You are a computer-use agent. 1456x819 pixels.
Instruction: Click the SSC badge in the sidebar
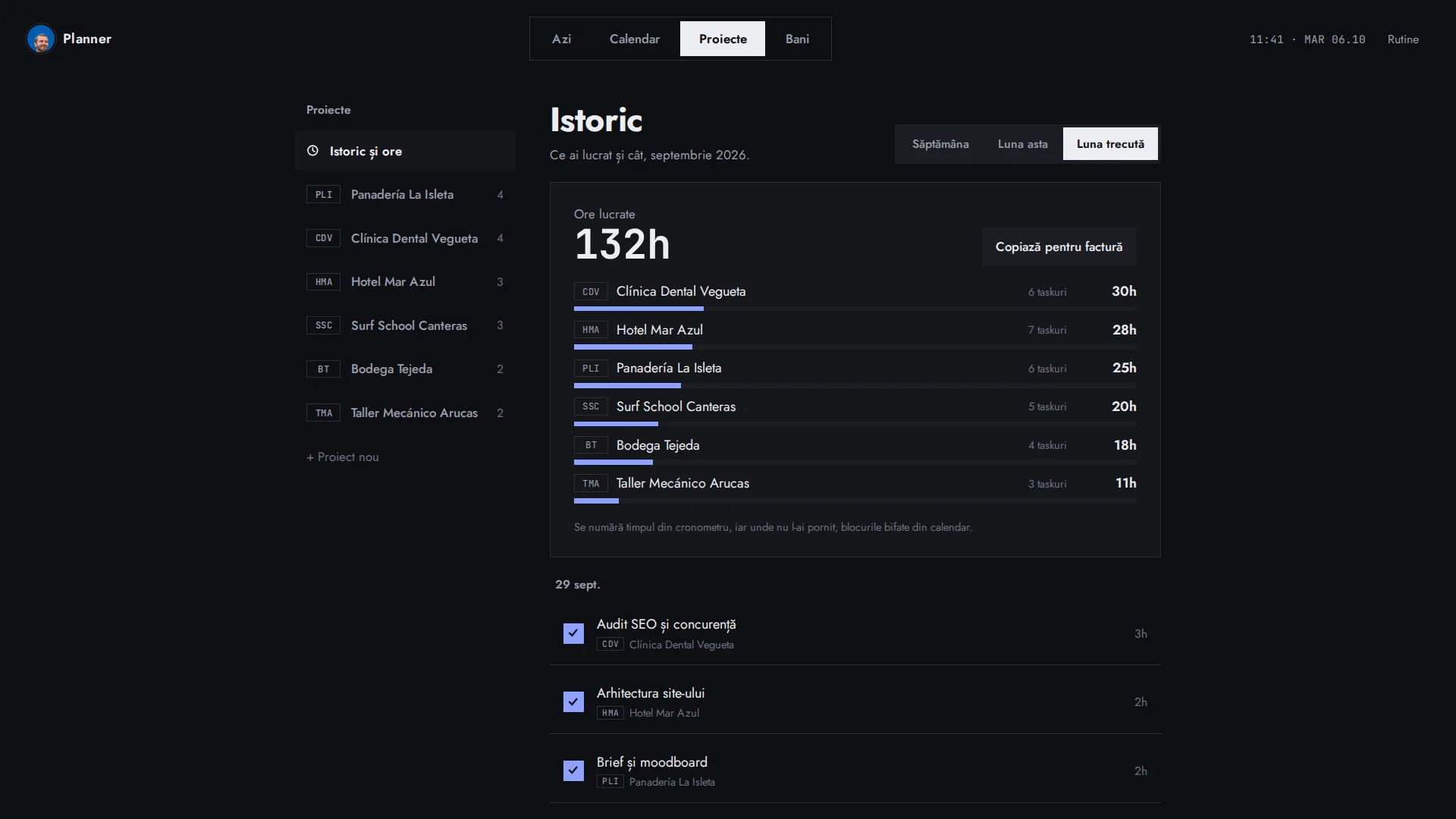coord(323,325)
